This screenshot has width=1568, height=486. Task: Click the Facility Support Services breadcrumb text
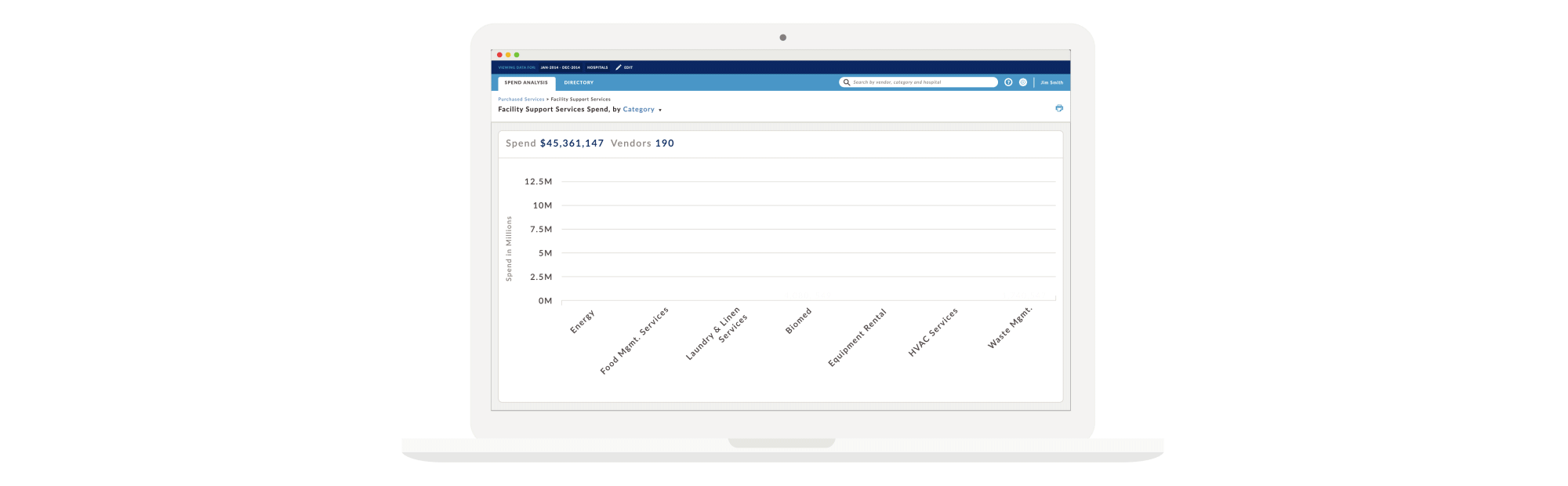pos(581,100)
